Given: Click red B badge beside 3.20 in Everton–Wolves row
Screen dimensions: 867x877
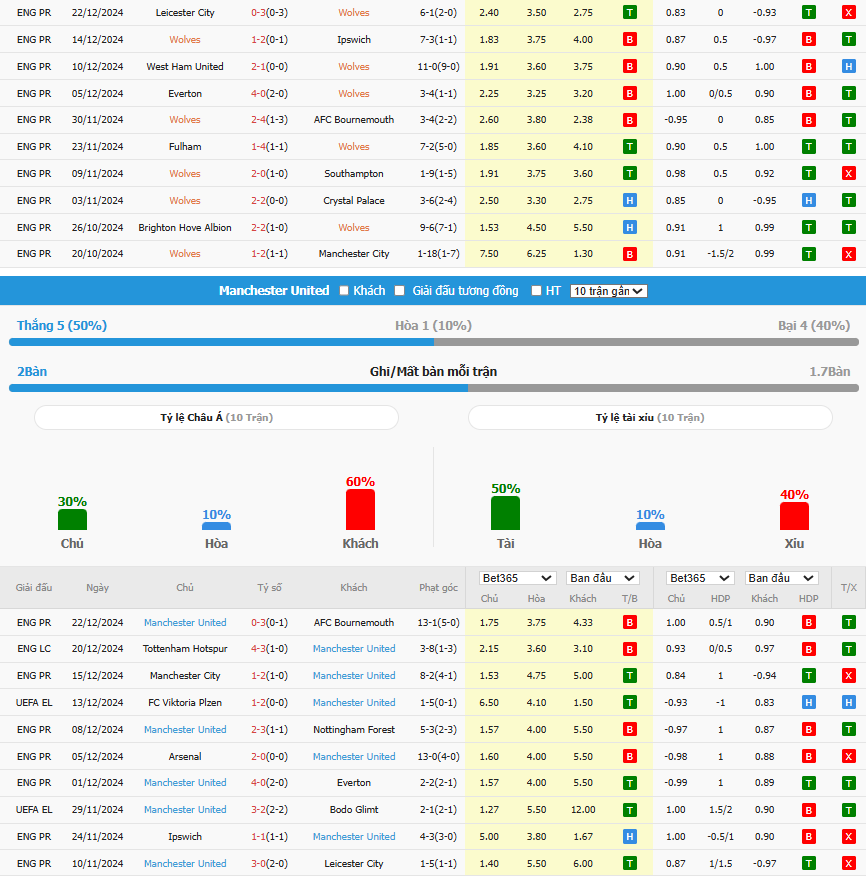Looking at the screenshot, I should coord(630,93).
